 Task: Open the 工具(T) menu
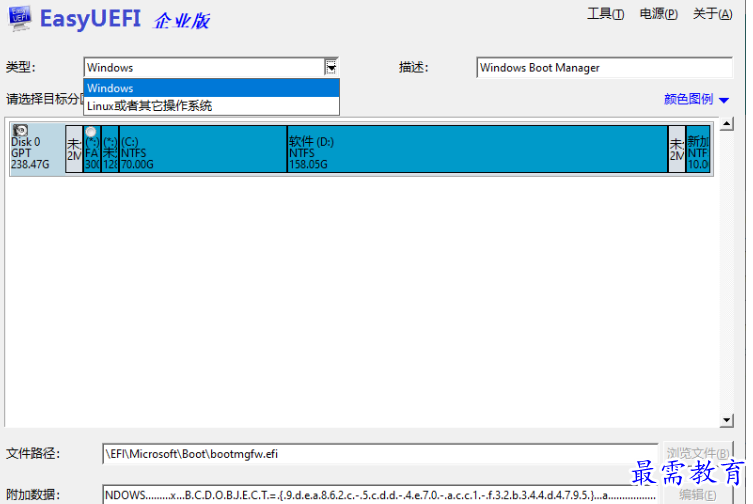(x=606, y=14)
